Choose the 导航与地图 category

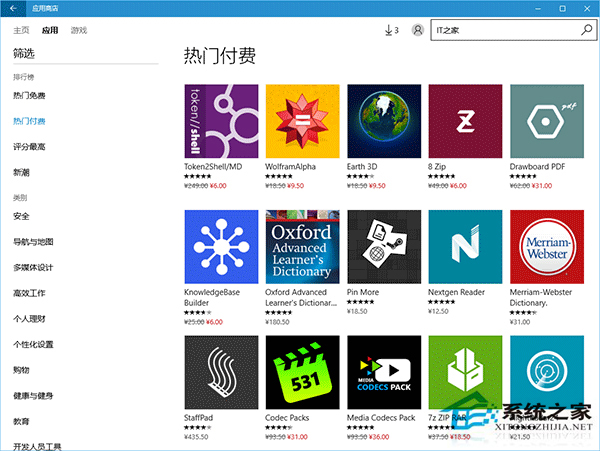click(33, 242)
